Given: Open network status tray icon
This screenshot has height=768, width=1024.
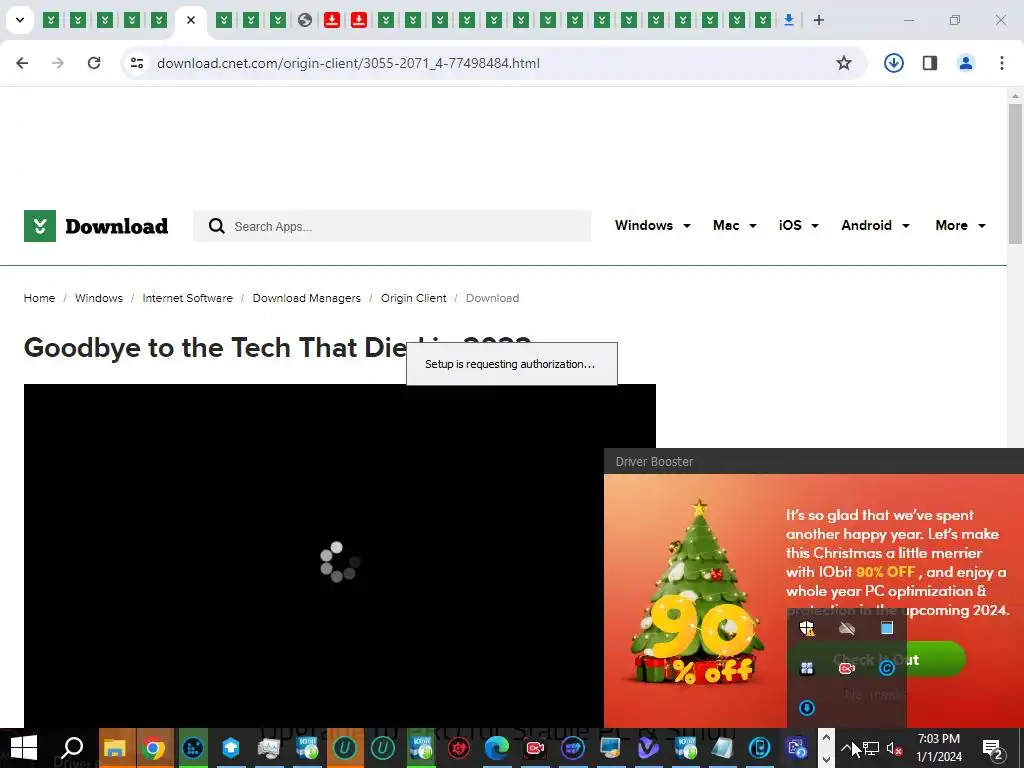Looking at the screenshot, I should (871, 748).
